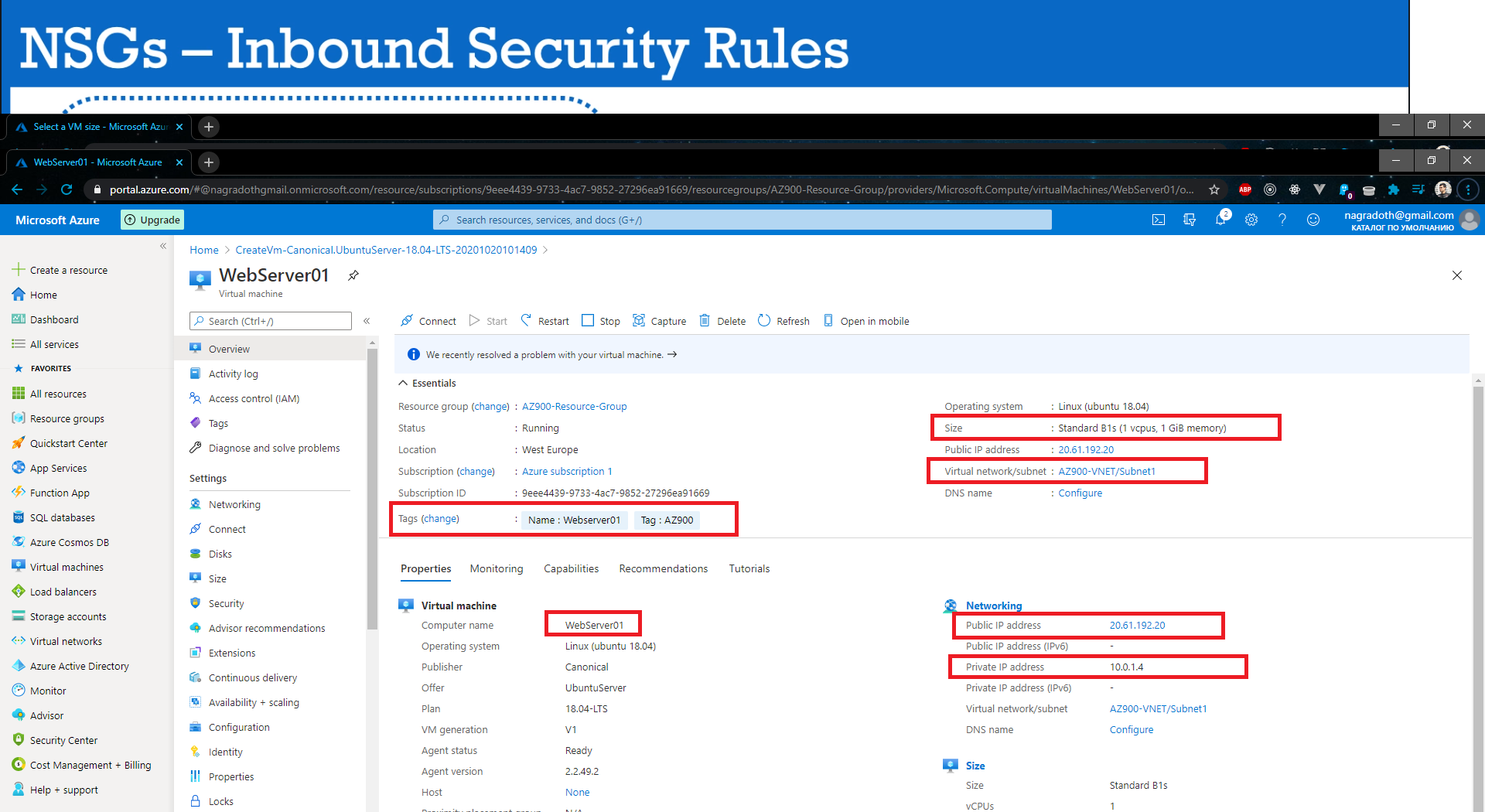Open AZ900-Resource-Group link
Screen dimensions: 1485x812
pos(574,406)
